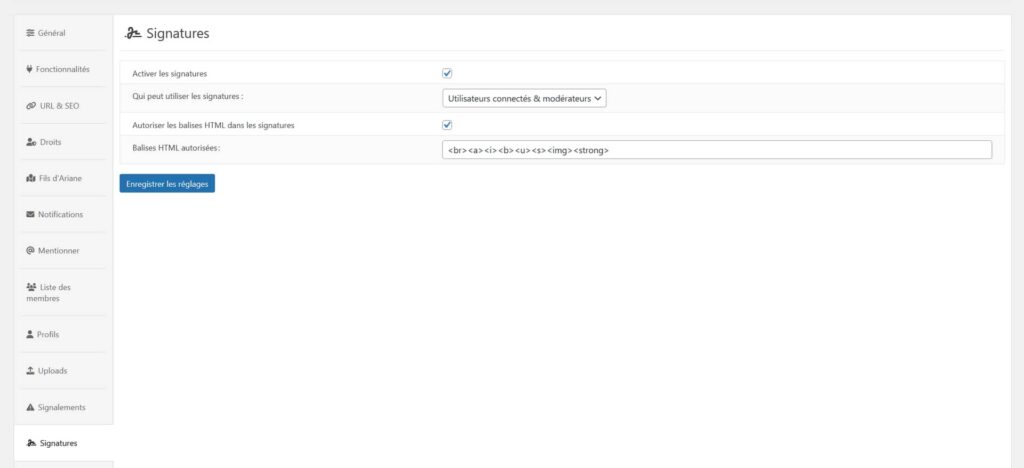Click the Fils d'Ariane map icon
Screen dimensions: 1024x468
31,178
